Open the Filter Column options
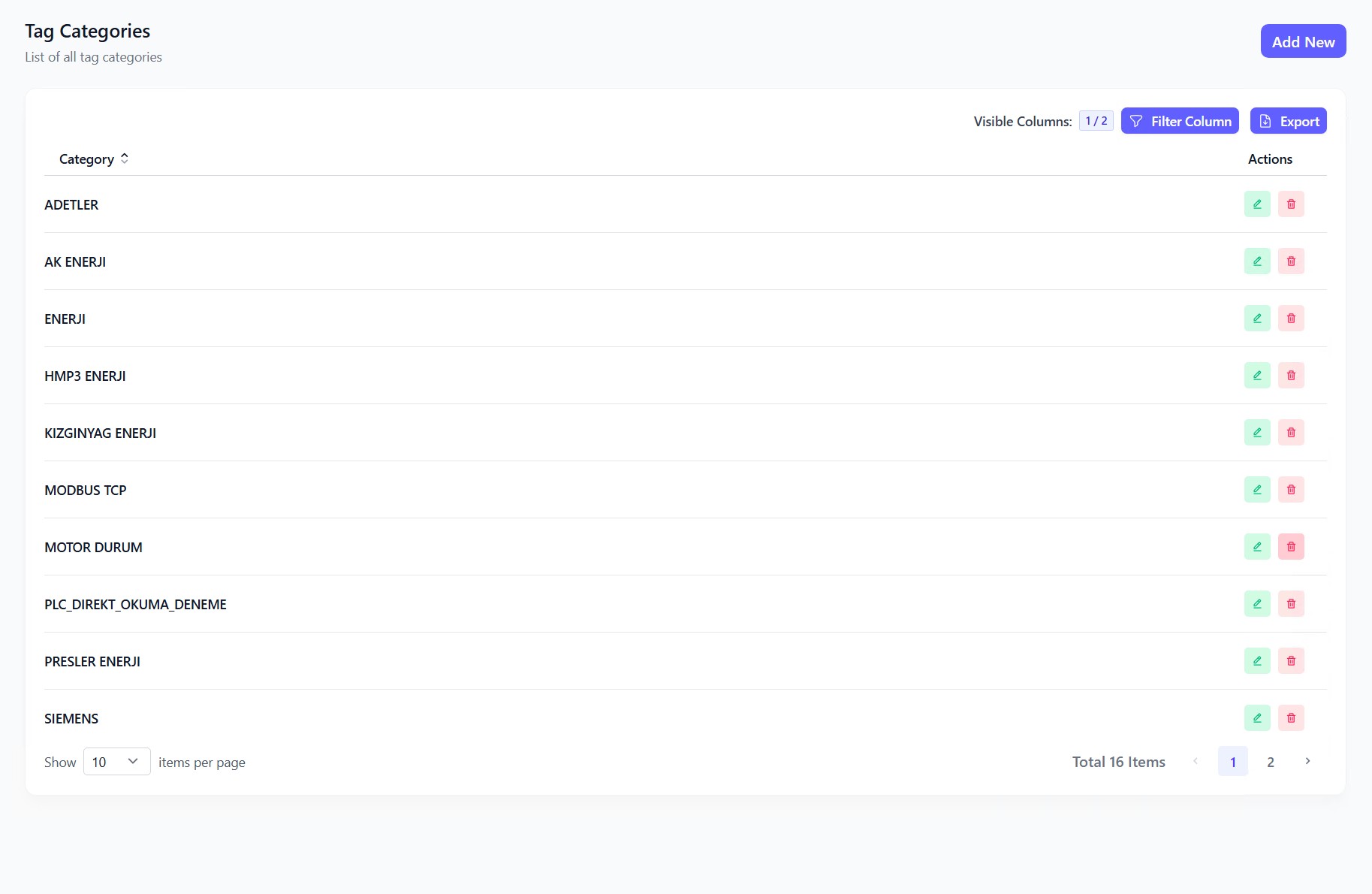 pyautogui.click(x=1180, y=121)
